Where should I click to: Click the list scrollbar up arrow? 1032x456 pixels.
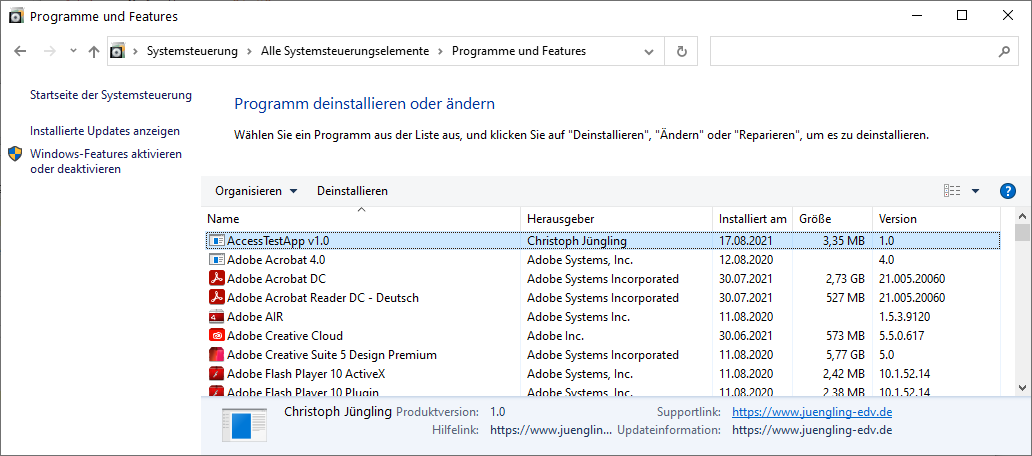pyautogui.click(x=1022, y=216)
